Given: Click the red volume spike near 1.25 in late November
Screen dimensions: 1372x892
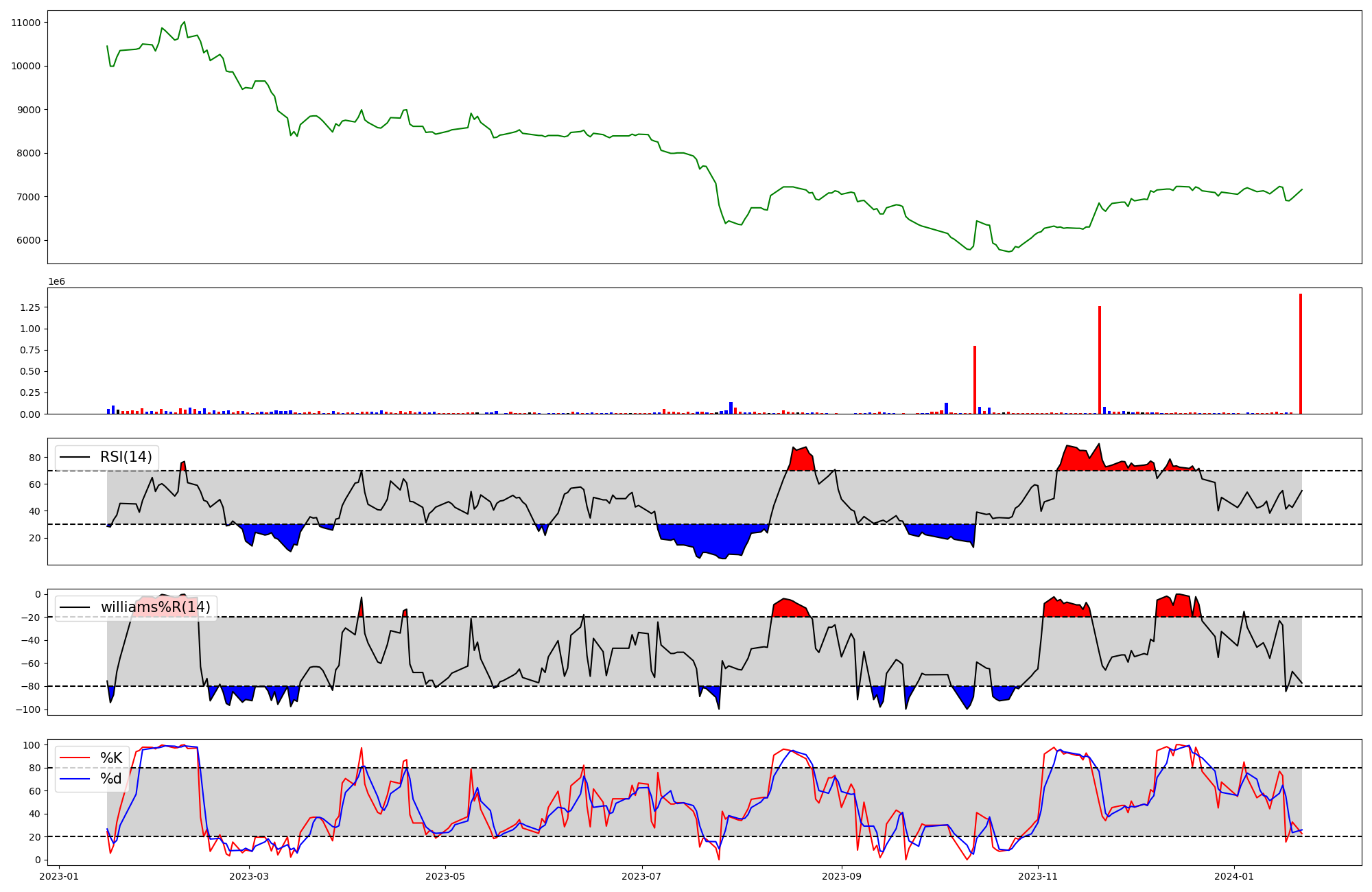Looking at the screenshot, I should (x=1100, y=360).
